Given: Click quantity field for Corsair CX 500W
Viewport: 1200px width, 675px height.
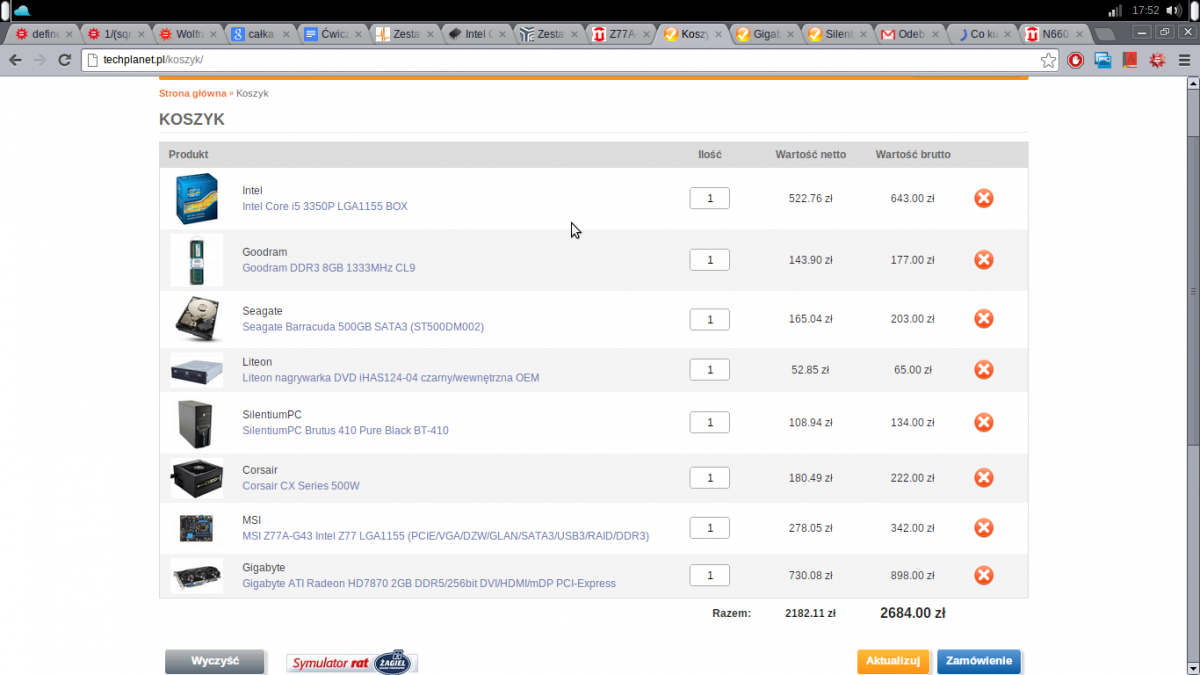Looking at the screenshot, I should [710, 478].
